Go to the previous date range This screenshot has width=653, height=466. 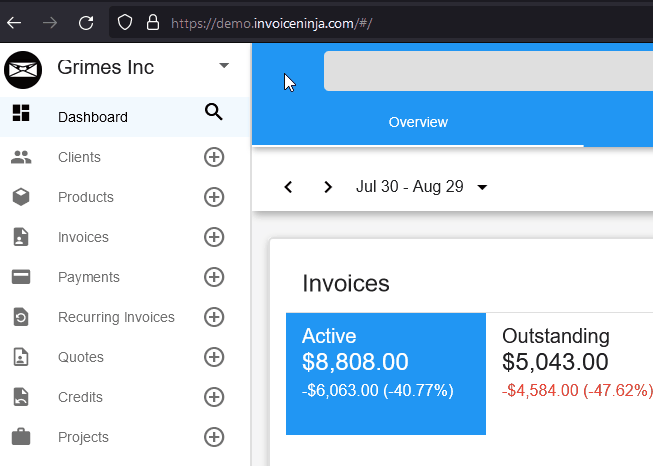point(288,187)
